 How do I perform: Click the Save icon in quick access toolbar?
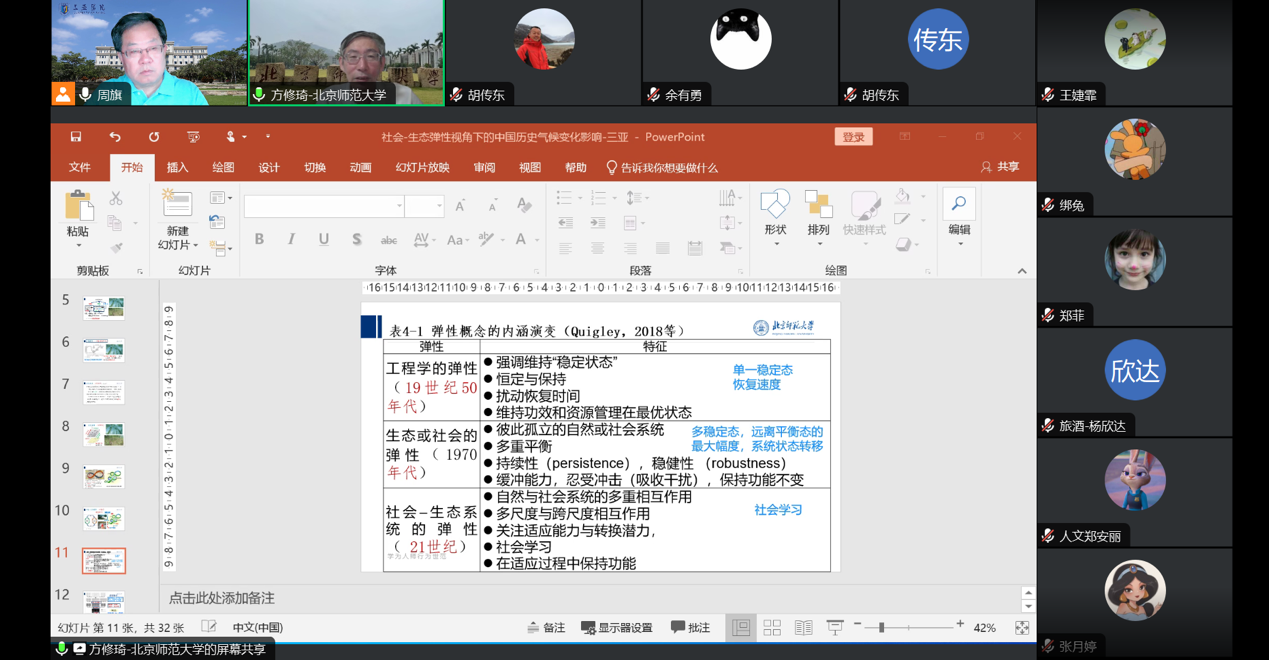[x=76, y=137]
